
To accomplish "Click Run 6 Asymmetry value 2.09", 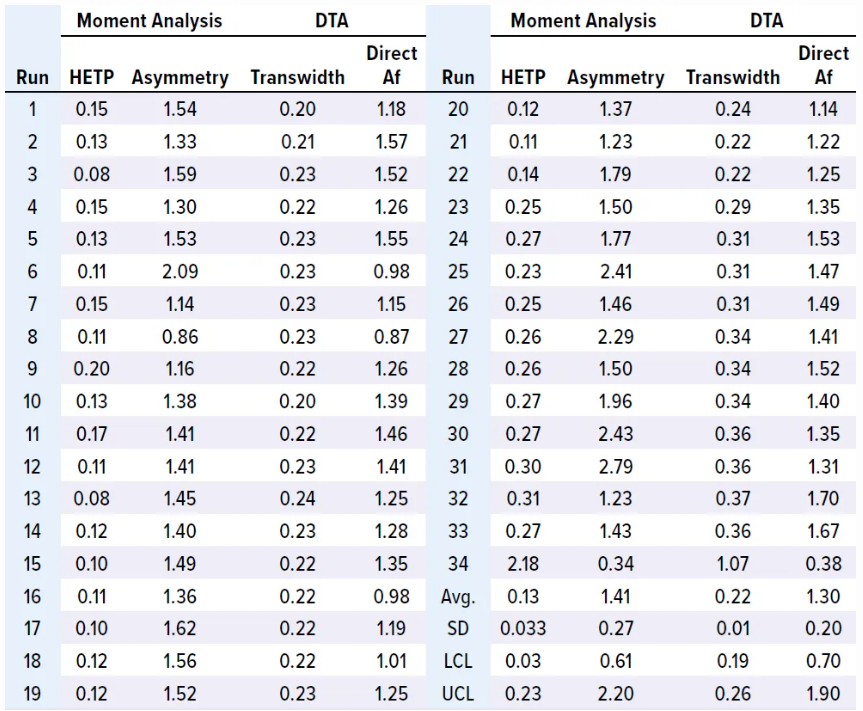I will click(x=180, y=272).
